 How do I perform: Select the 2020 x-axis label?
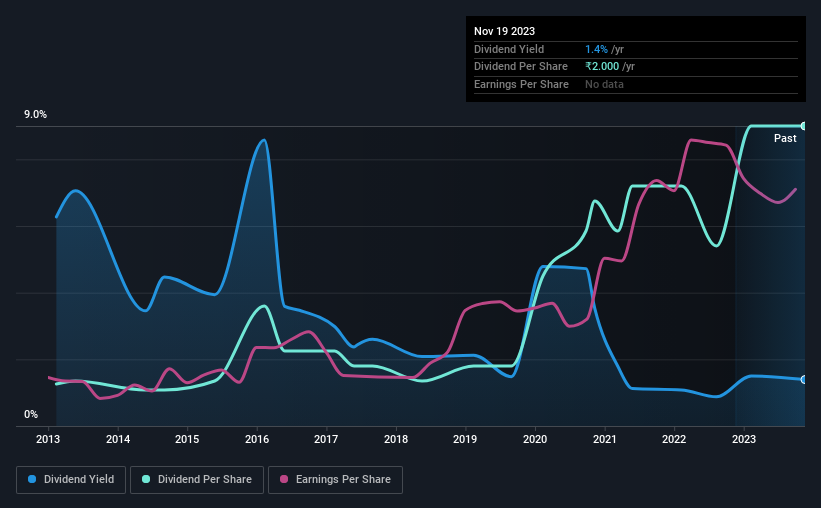[x=535, y=439]
